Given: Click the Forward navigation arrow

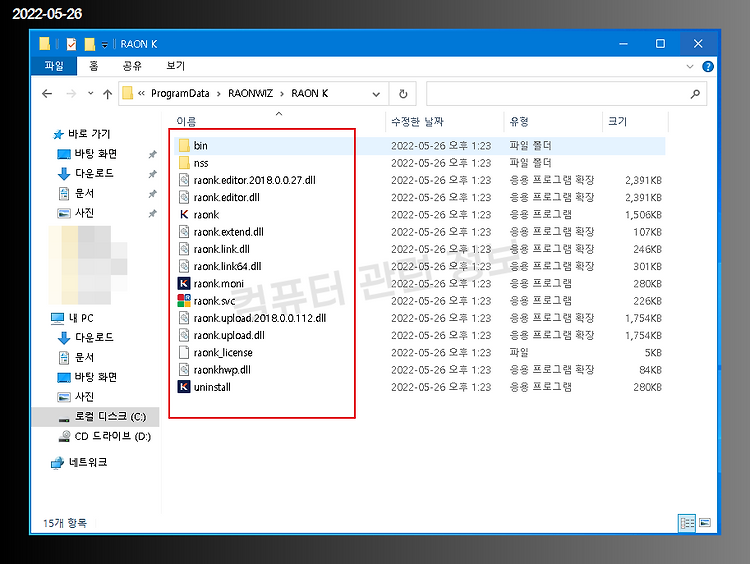Looking at the screenshot, I should pyautogui.click(x=71, y=94).
